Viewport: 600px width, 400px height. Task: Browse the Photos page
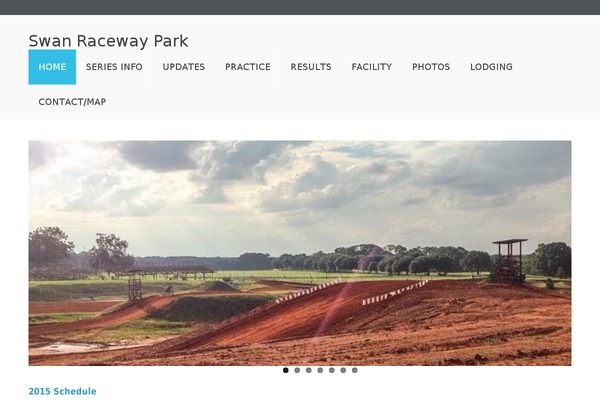tap(431, 67)
